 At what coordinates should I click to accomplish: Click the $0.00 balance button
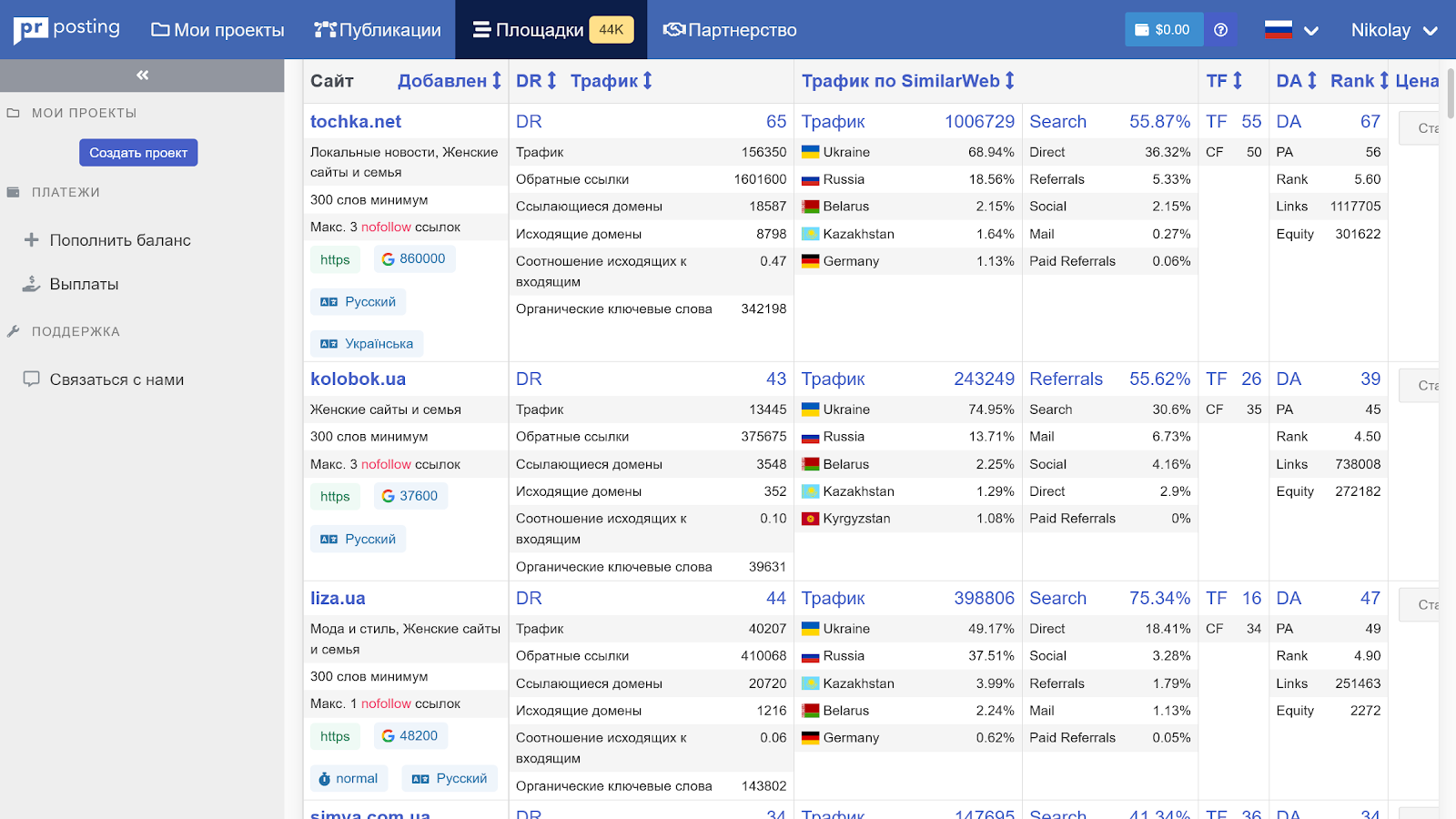coord(1163,29)
